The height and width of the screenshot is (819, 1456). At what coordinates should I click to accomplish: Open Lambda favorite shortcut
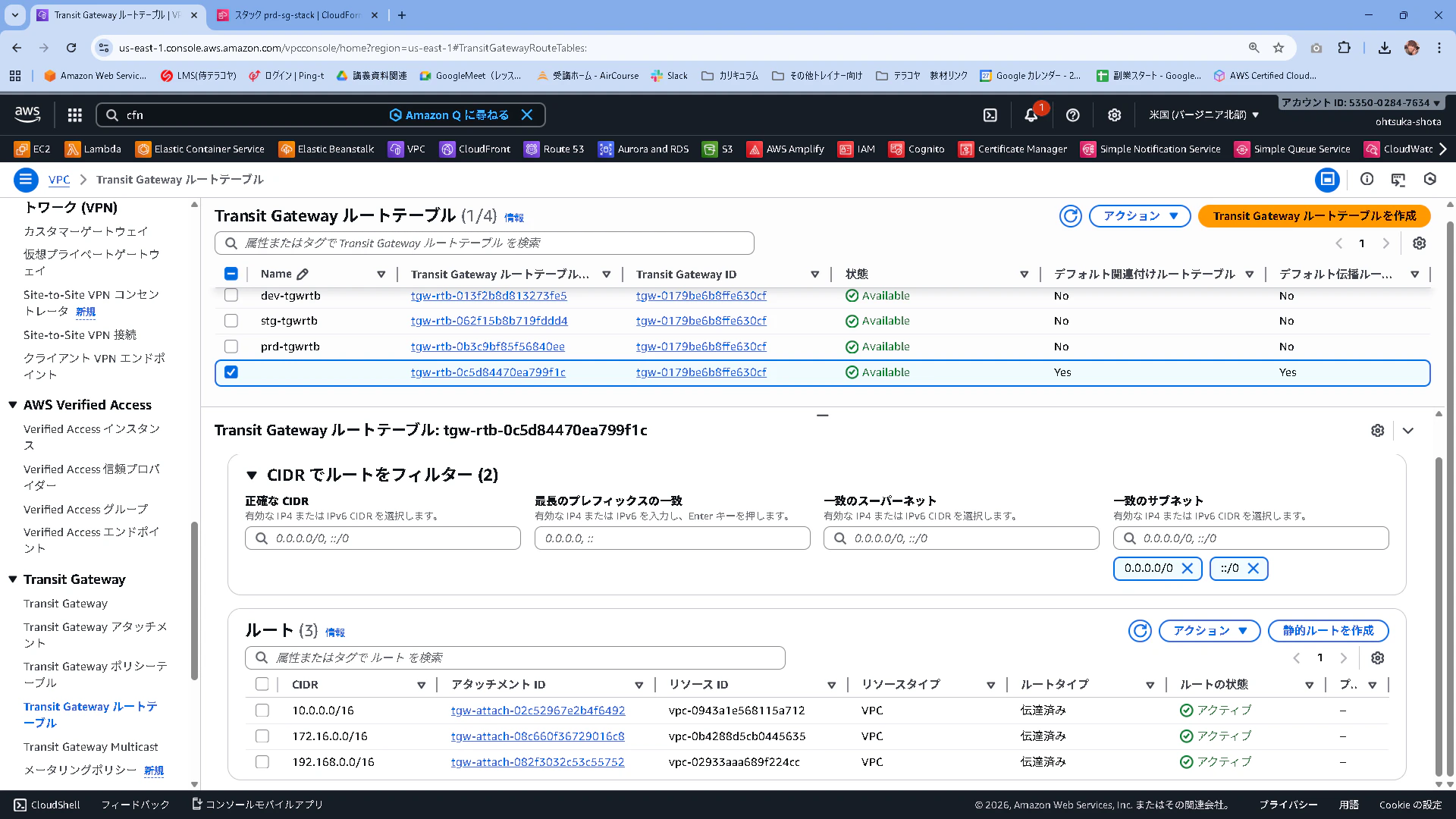[93, 149]
